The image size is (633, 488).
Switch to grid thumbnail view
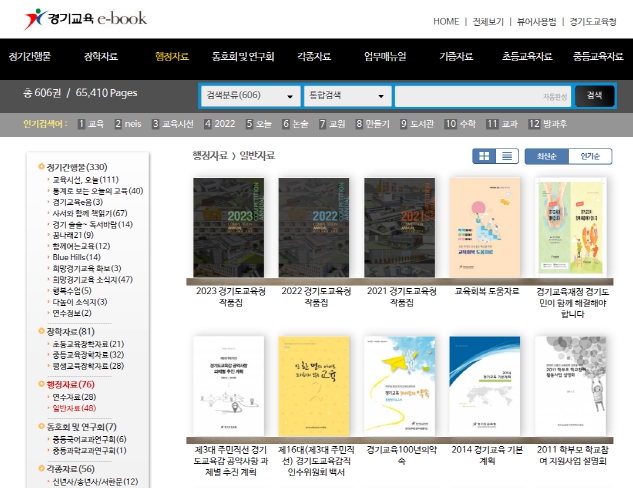(485, 156)
